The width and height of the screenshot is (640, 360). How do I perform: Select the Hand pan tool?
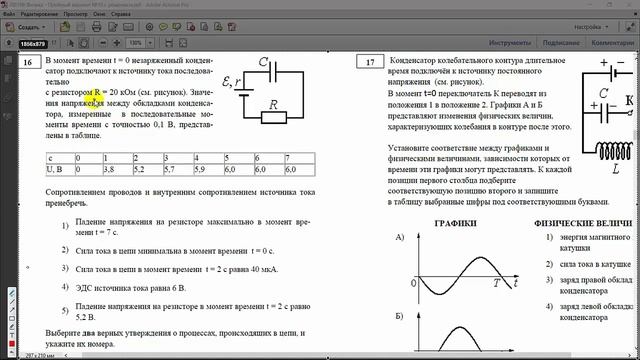tap(84, 43)
